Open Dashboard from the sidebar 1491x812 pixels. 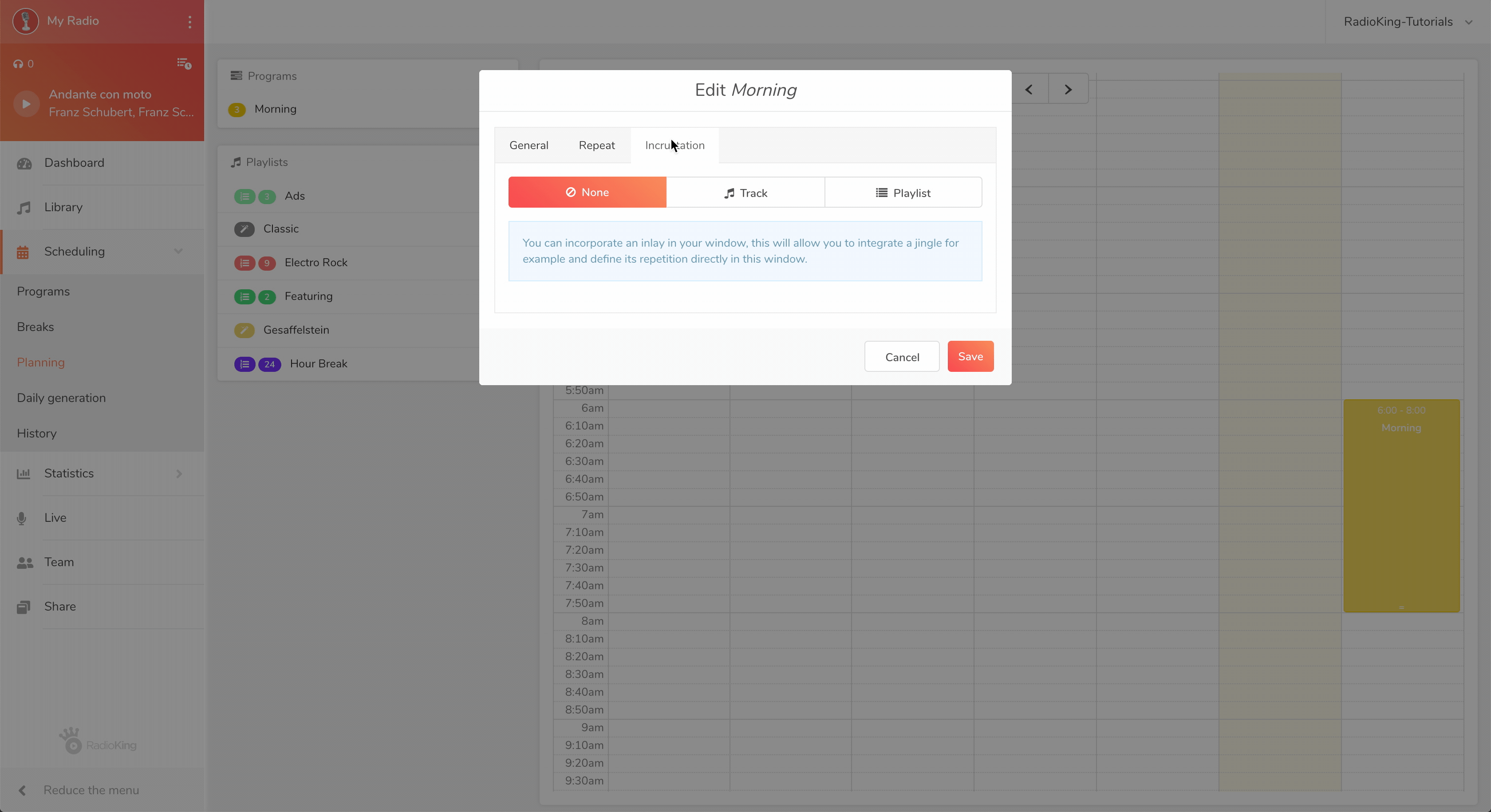click(x=74, y=163)
